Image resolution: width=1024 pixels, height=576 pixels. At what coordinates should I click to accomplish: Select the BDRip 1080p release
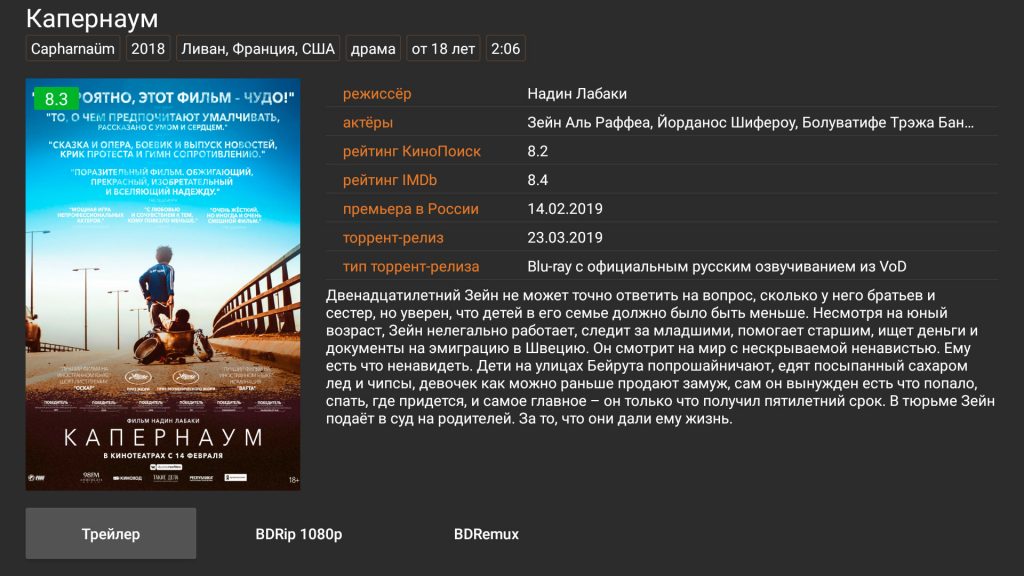click(x=298, y=534)
